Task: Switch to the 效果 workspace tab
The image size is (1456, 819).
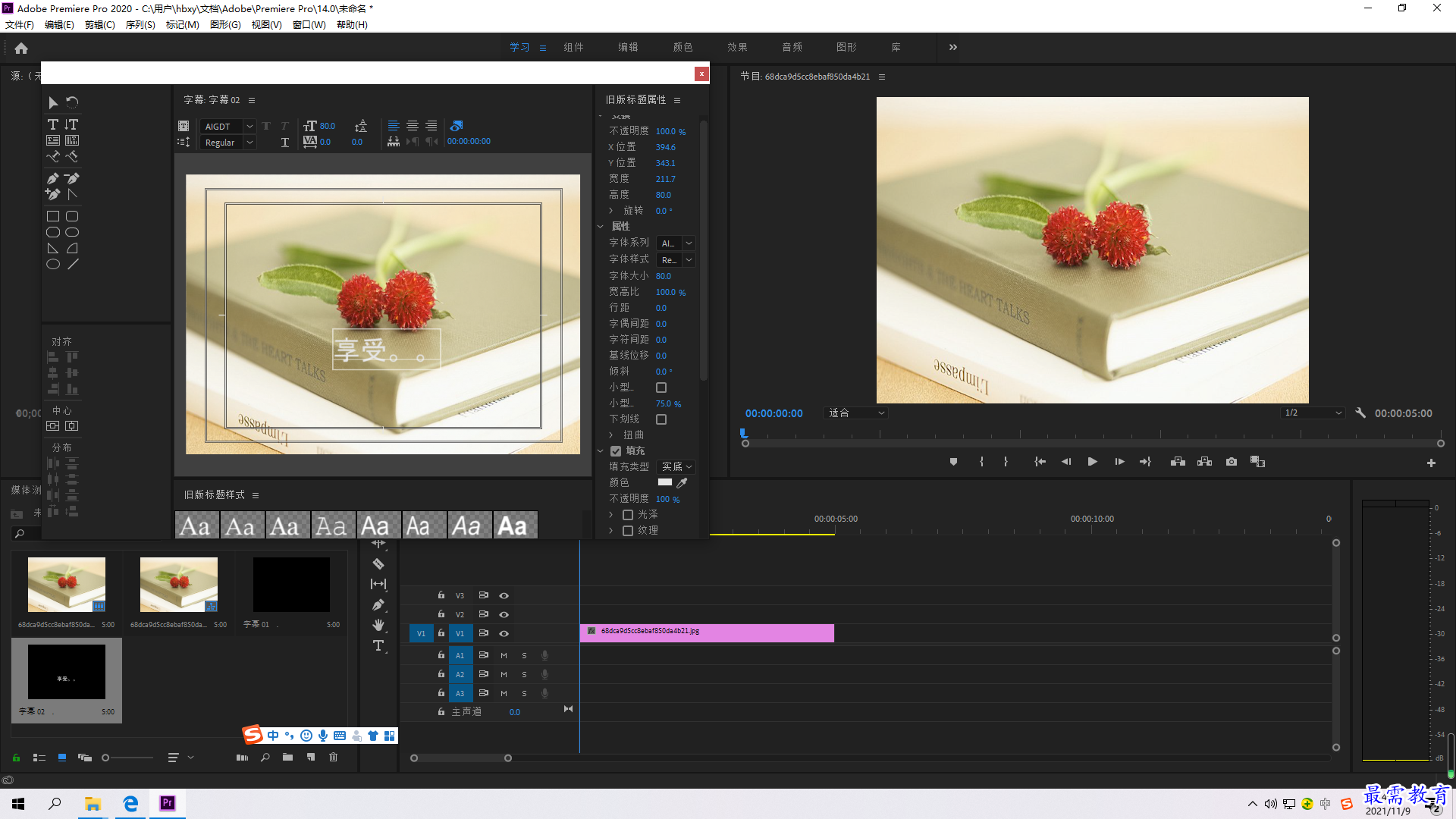Action: click(x=737, y=48)
